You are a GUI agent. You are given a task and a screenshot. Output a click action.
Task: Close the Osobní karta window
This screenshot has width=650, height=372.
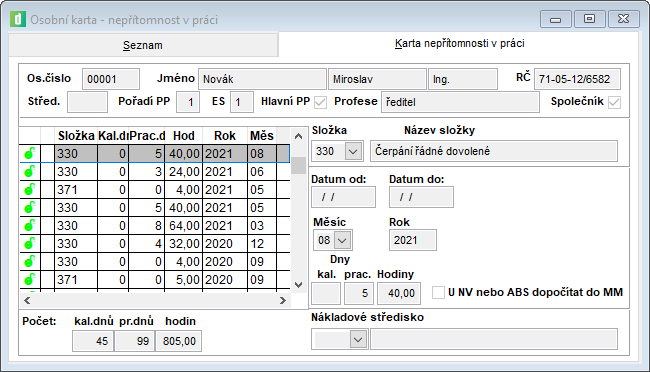[623, 19]
